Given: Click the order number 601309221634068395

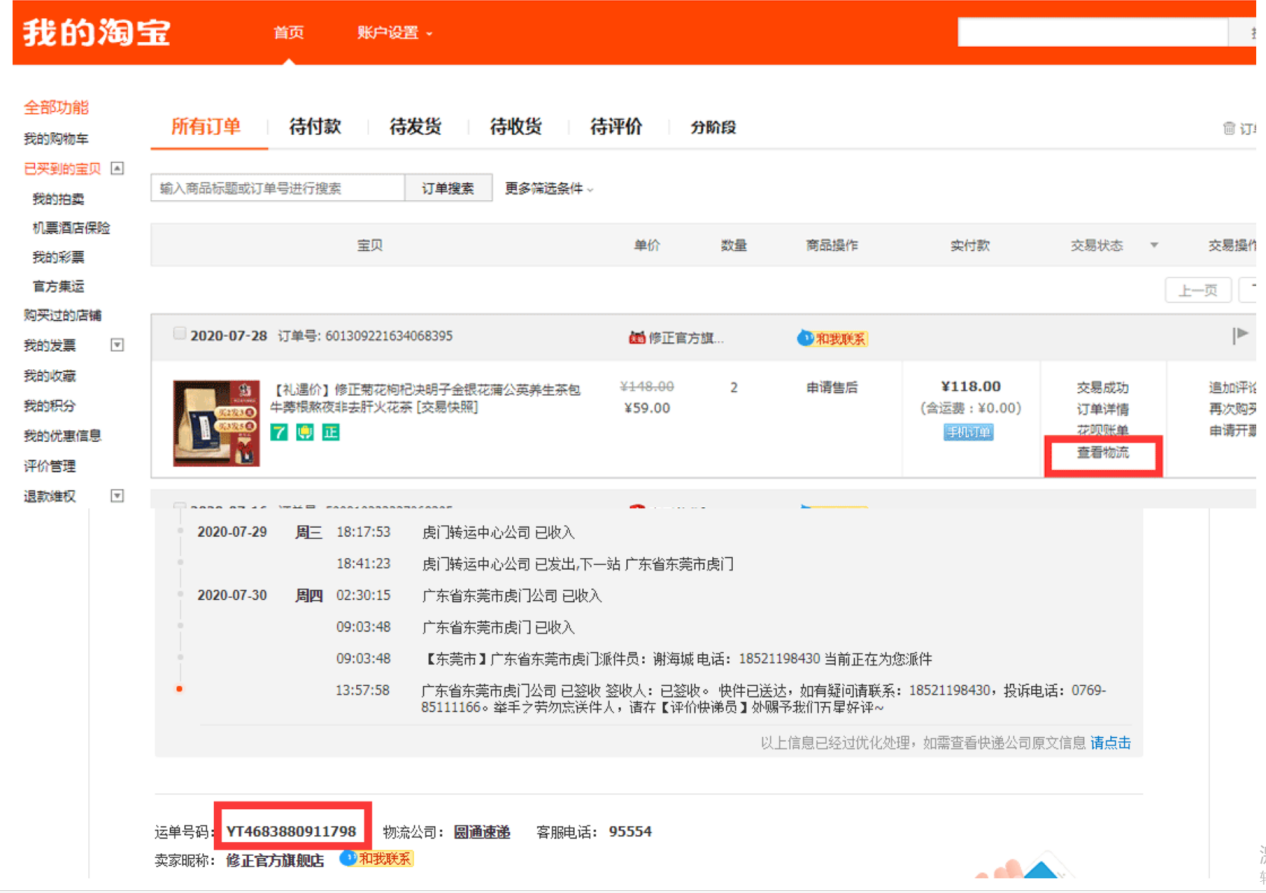Looking at the screenshot, I should coord(389,336).
